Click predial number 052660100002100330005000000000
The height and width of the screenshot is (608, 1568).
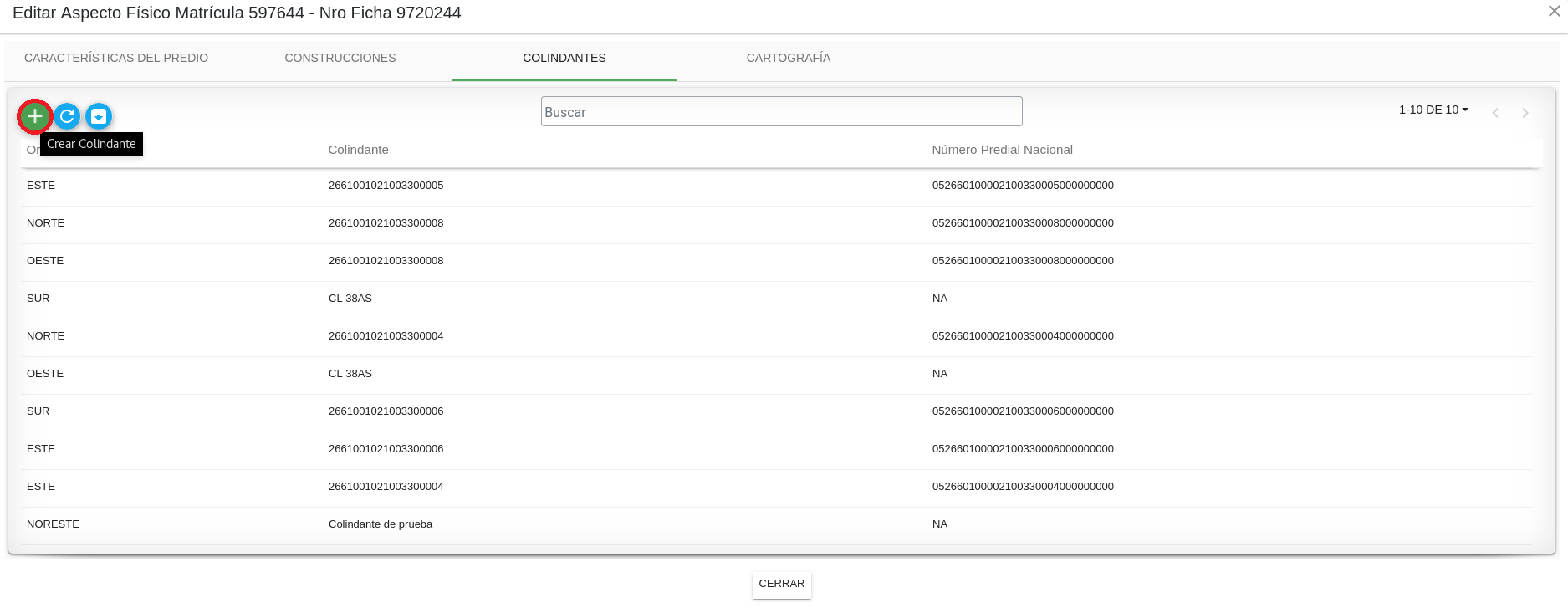pos(1023,186)
